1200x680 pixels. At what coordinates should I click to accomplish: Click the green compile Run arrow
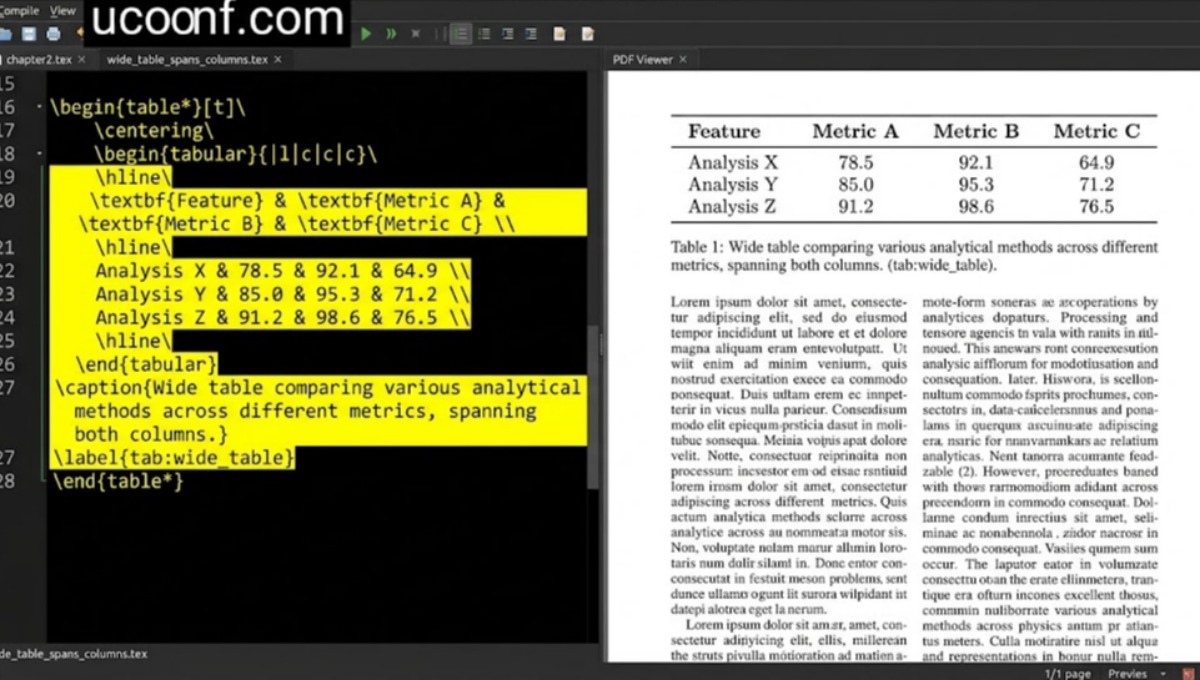coord(366,34)
